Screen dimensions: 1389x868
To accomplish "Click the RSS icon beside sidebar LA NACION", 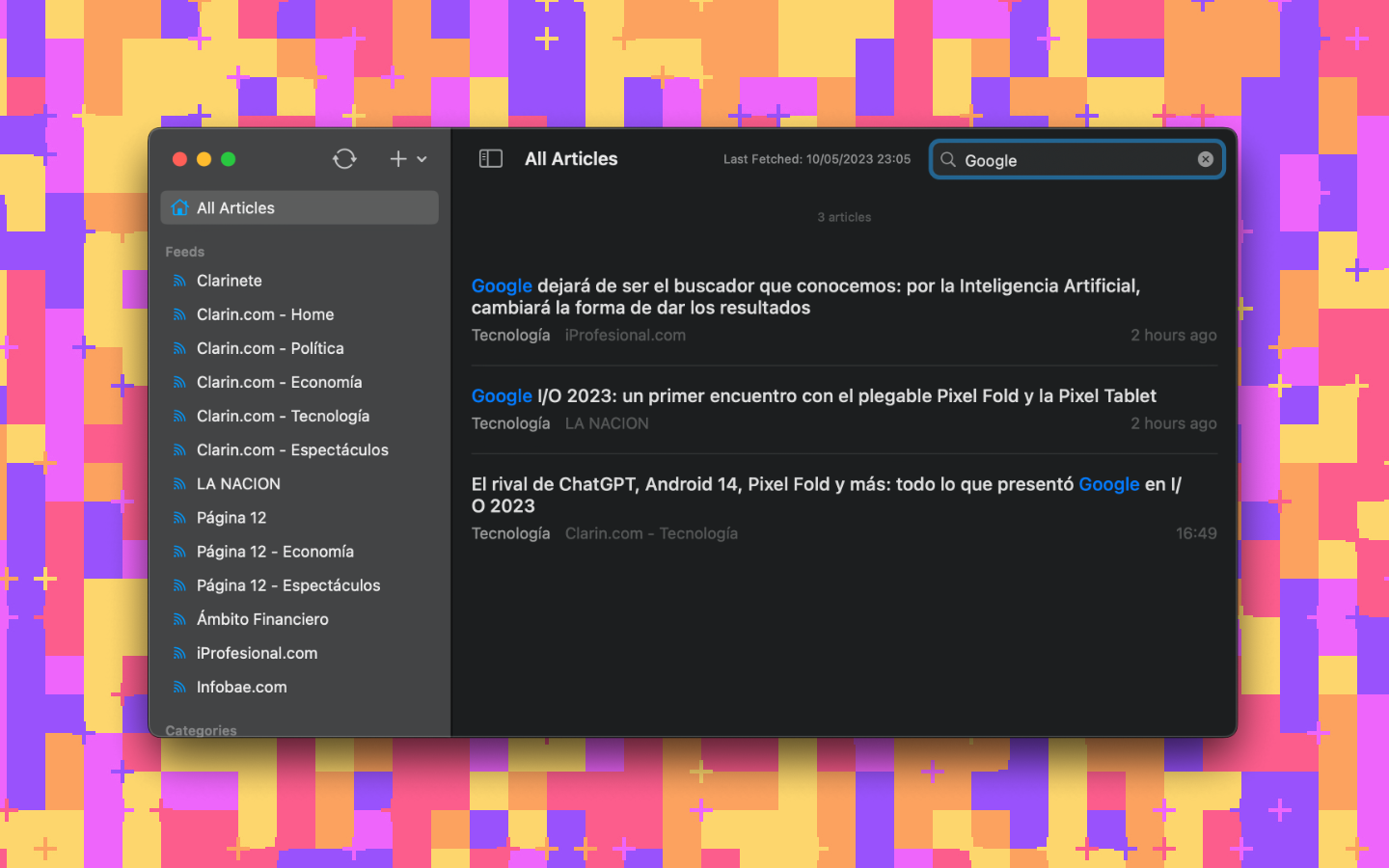I will click(179, 483).
